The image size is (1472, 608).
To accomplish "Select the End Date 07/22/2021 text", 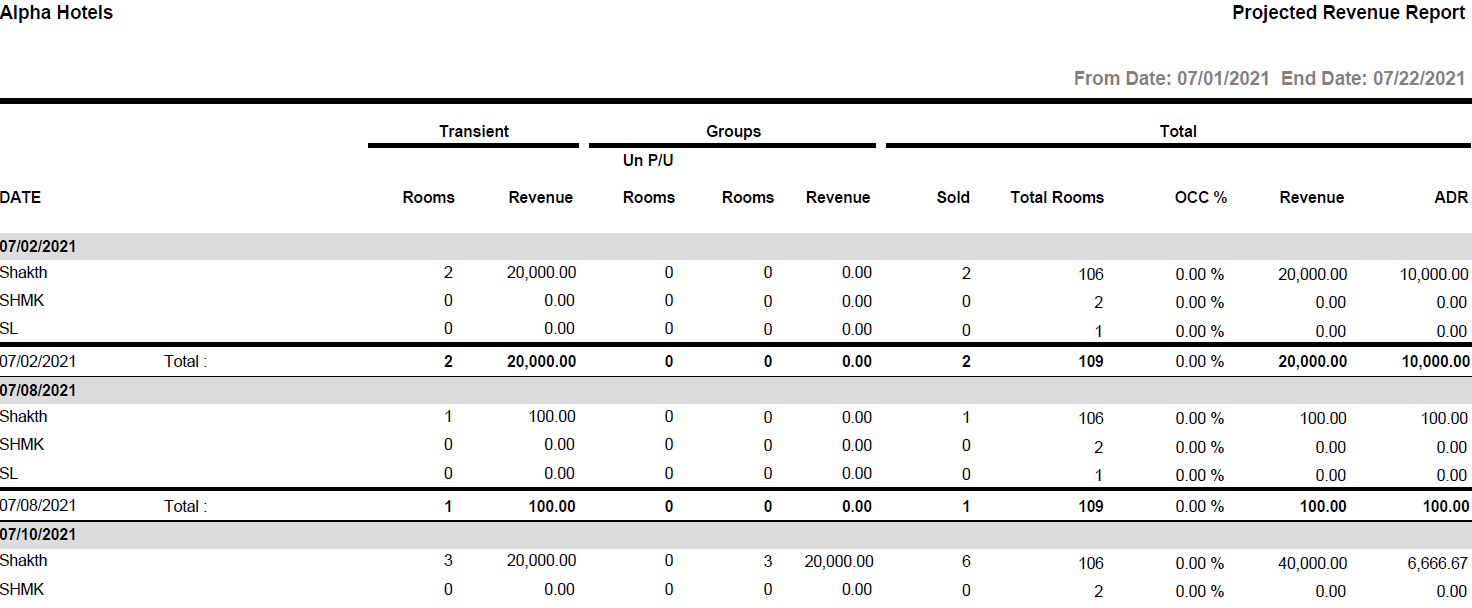I will point(1373,78).
